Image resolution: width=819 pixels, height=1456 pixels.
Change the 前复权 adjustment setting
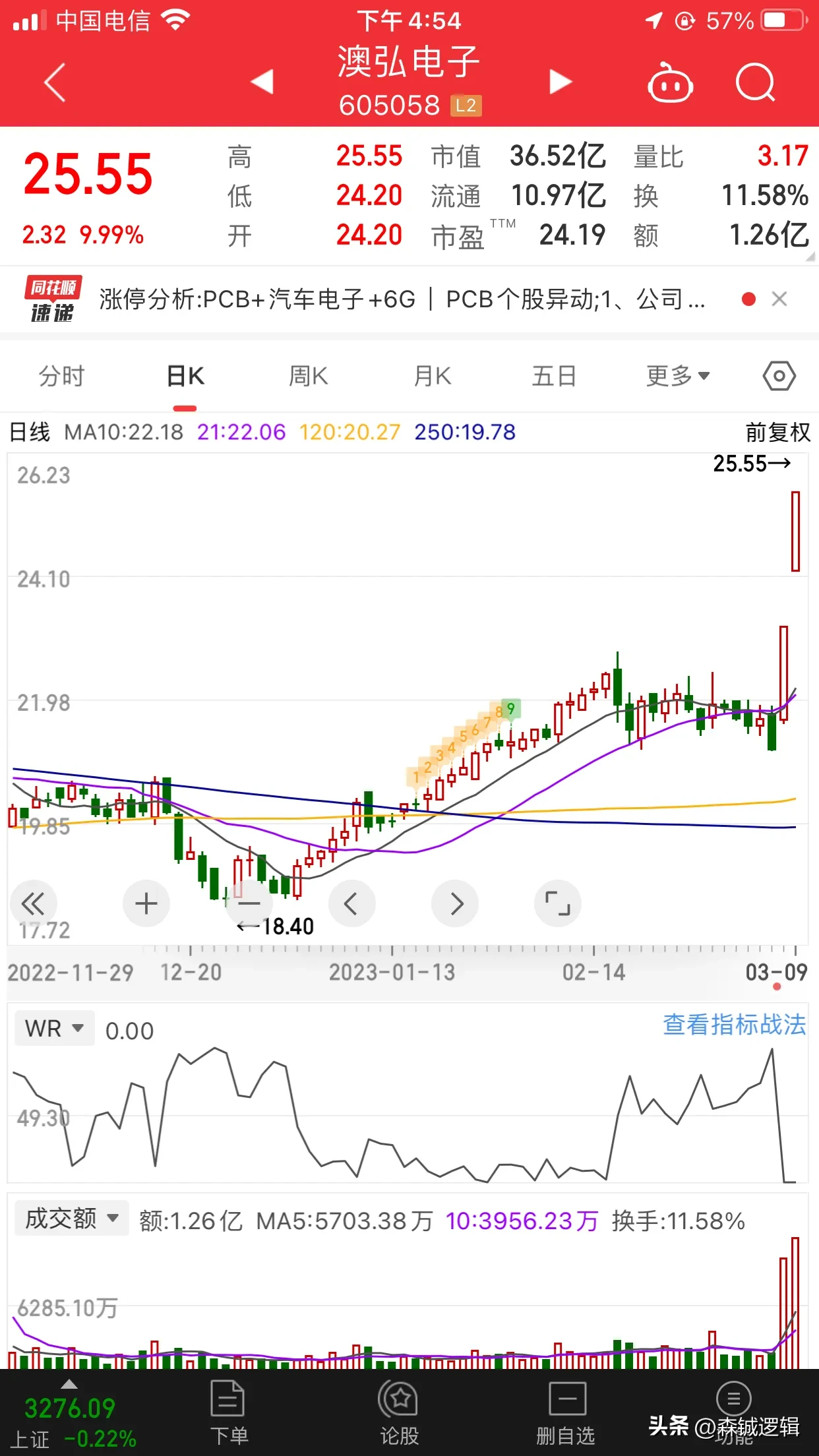pos(777,433)
